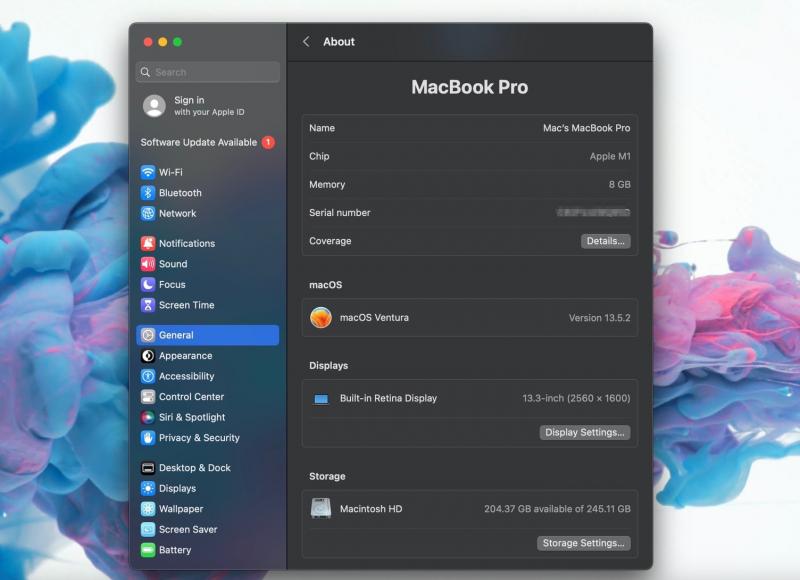Select the Displays sidebar label
This screenshot has width=800, height=580.
(177, 488)
